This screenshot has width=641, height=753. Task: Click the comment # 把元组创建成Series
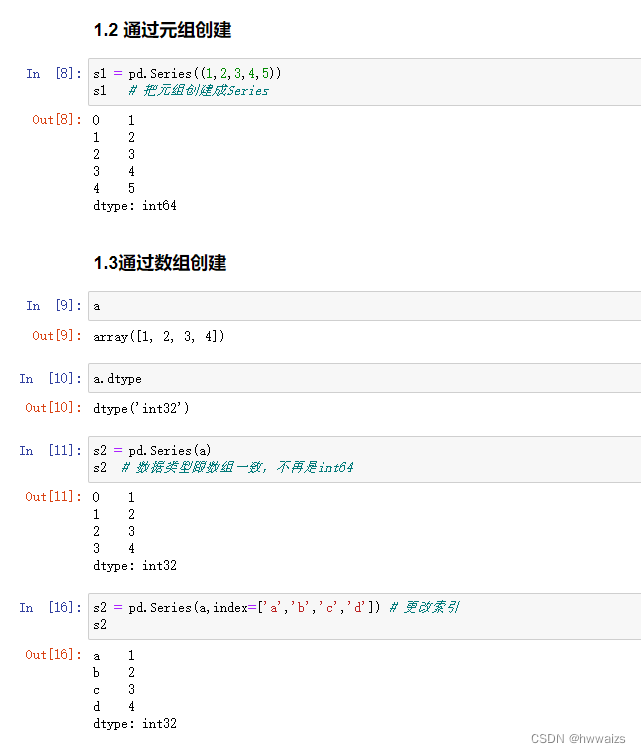click(198, 91)
